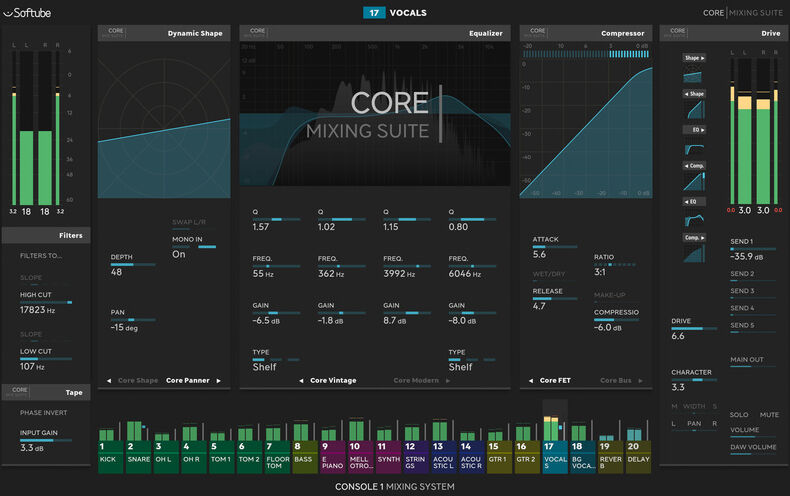Click the 'Shape ▶' routing label

tap(694, 58)
